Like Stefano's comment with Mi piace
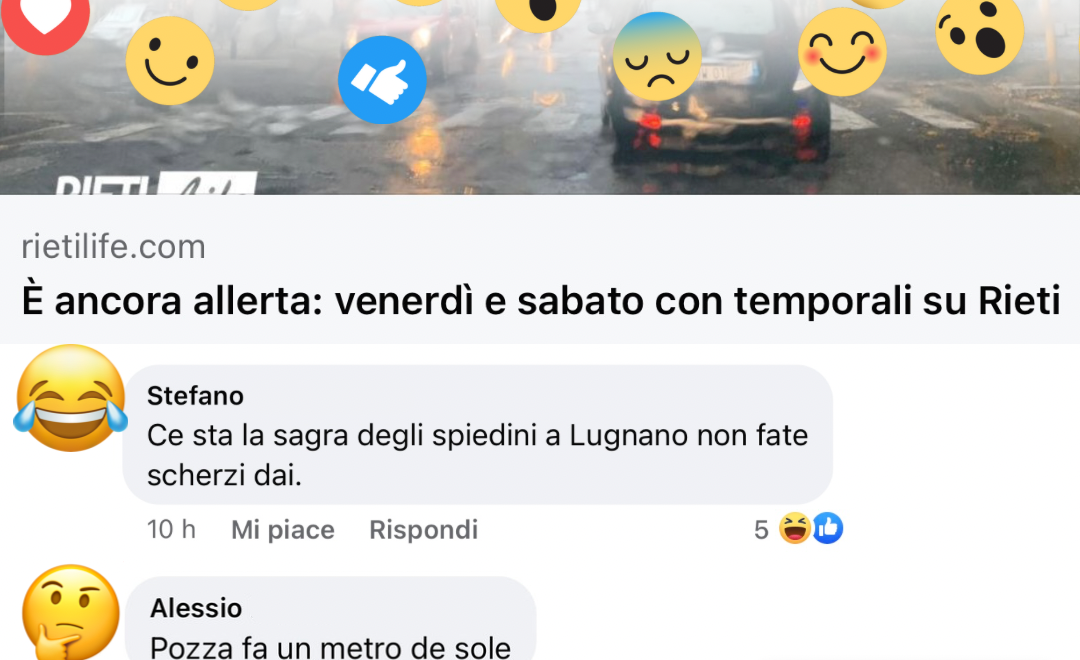Viewport: 1080px width, 660px height. point(282,530)
